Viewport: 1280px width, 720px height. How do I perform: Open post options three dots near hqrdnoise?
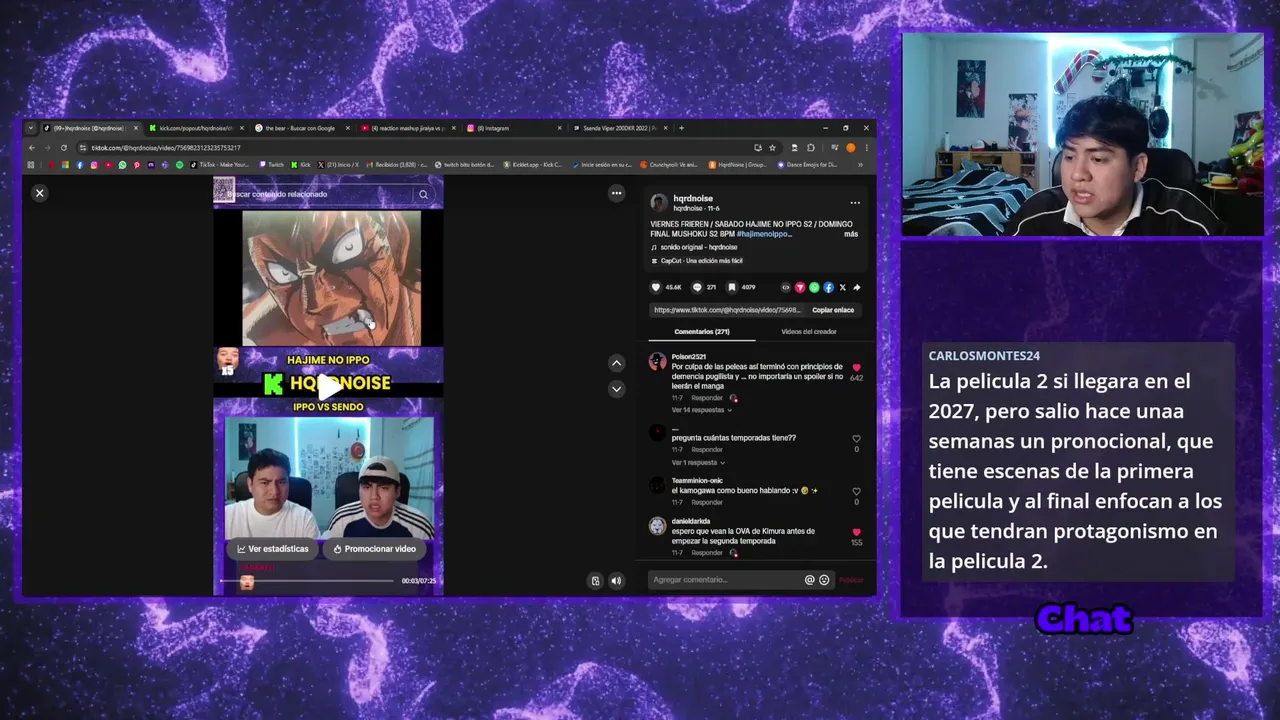(x=855, y=203)
